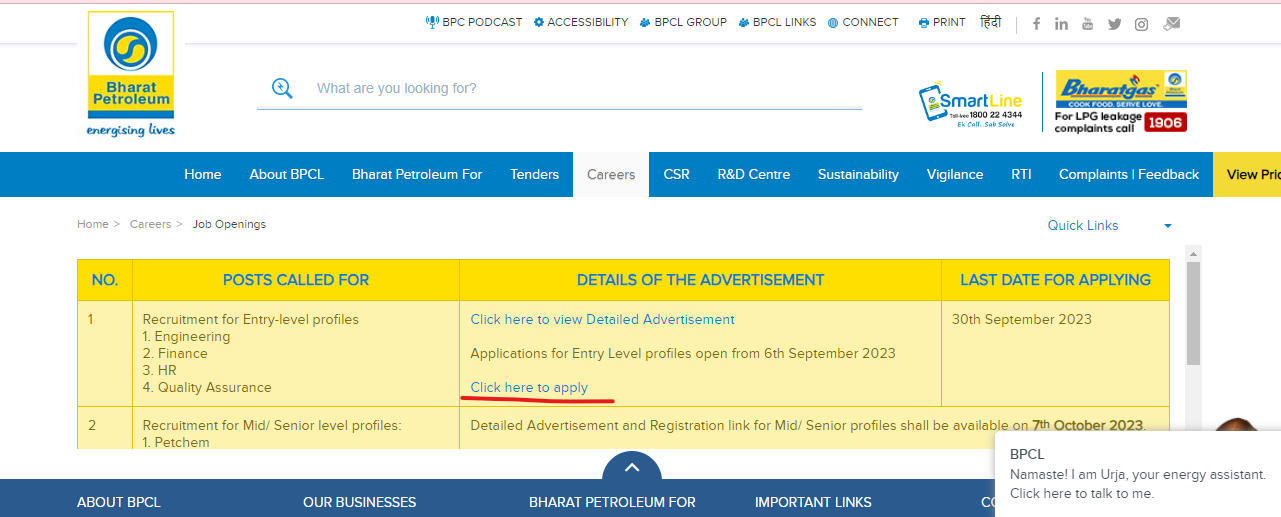Open the BPCL Group menu
This screenshot has height=517, width=1281.
point(683,22)
